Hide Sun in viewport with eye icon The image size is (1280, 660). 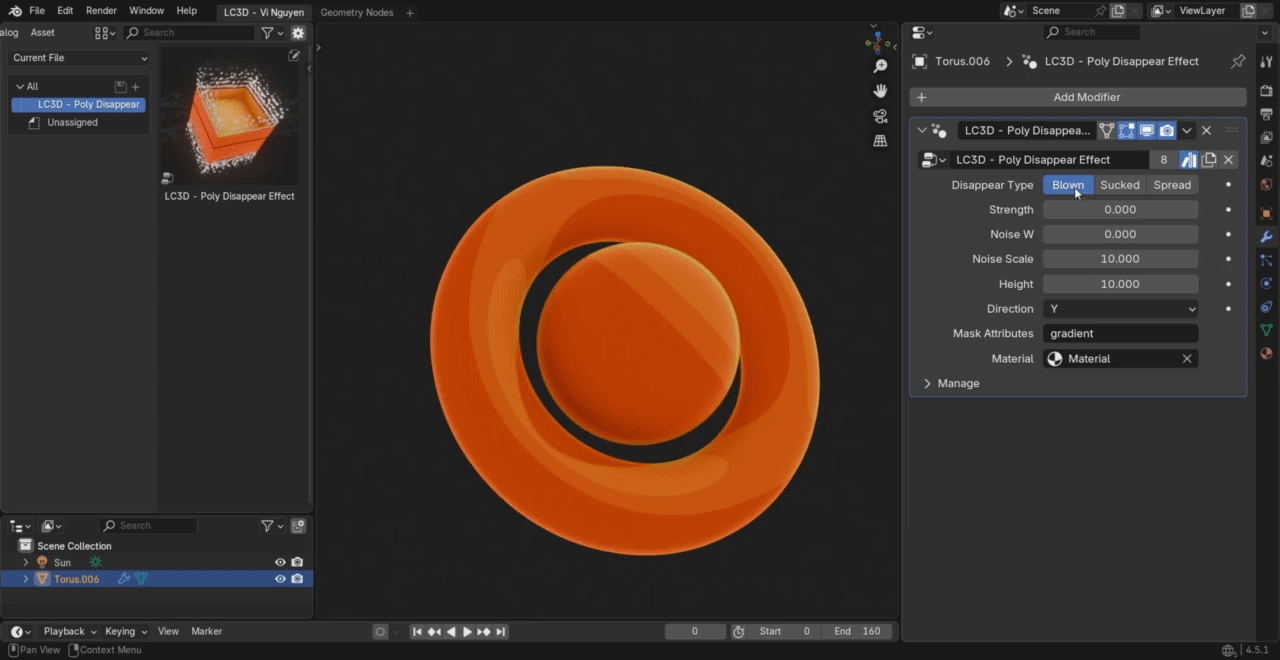[280, 563]
